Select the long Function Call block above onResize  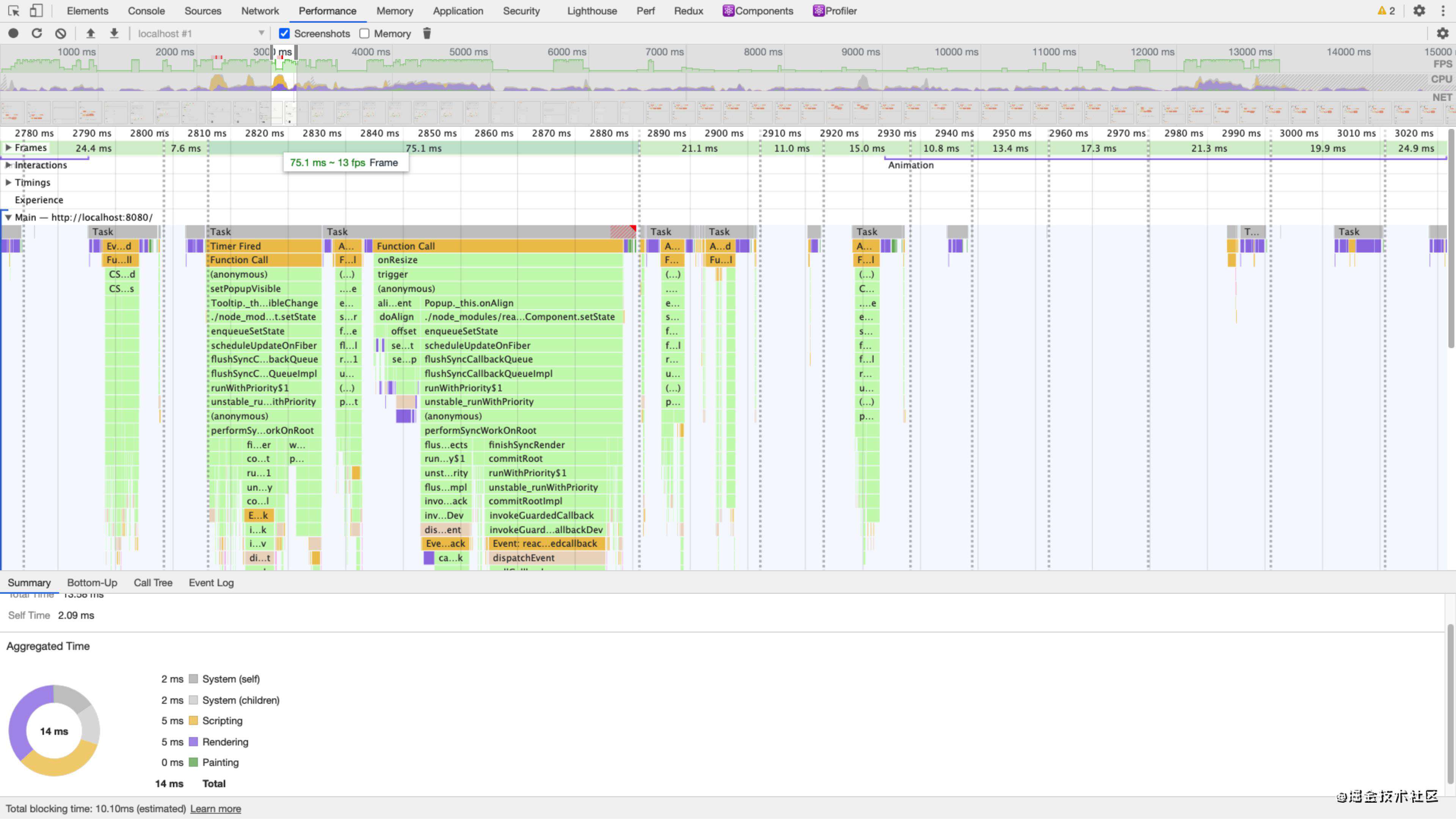point(499,246)
